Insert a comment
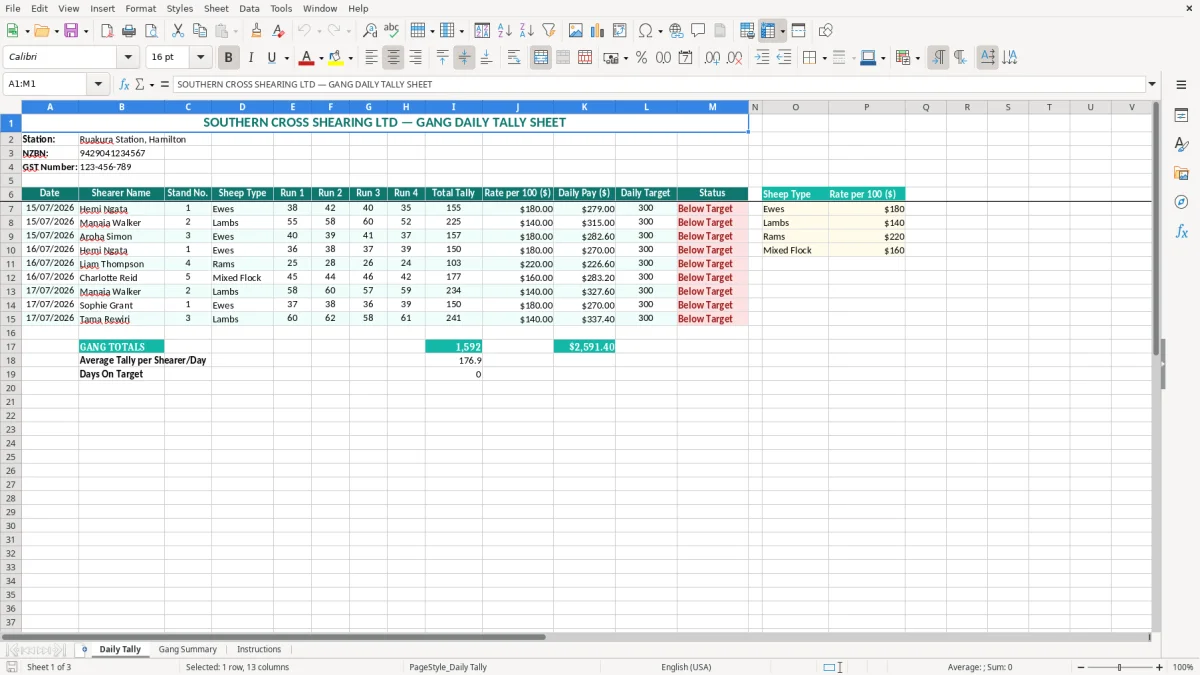 [699, 31]
